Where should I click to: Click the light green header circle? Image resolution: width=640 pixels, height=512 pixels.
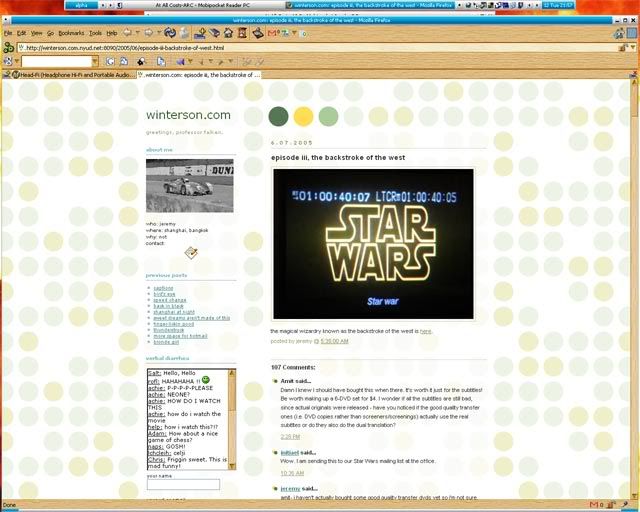(x=328, y=116)
